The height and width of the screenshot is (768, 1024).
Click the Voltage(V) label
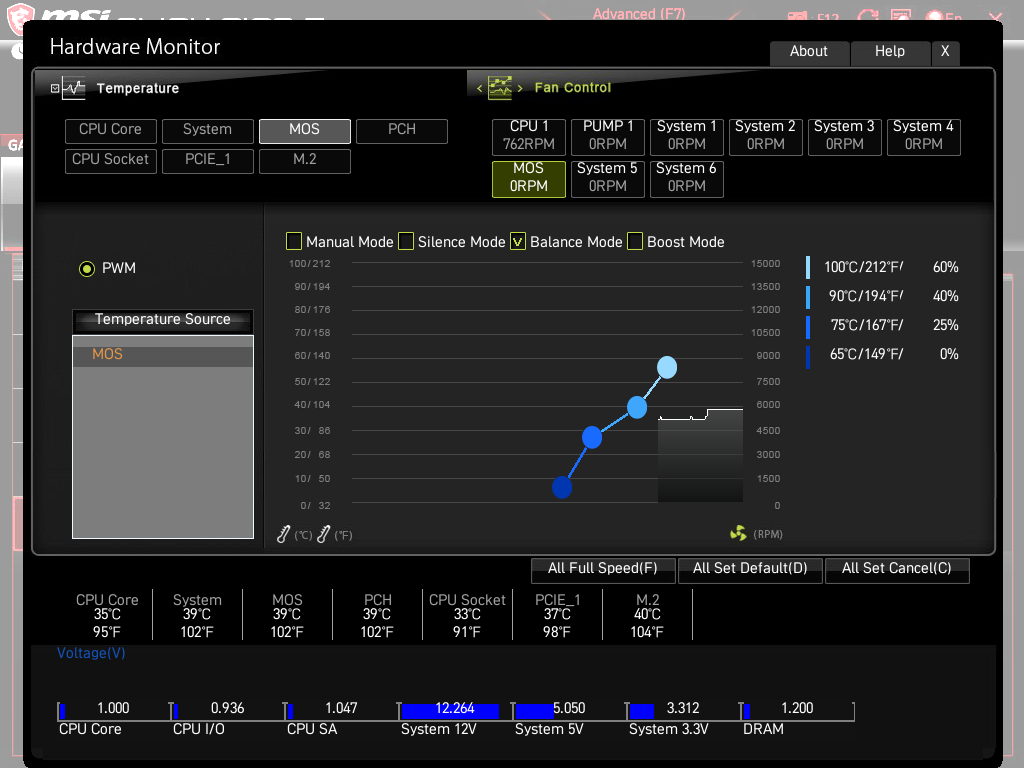tap(91, 654)
